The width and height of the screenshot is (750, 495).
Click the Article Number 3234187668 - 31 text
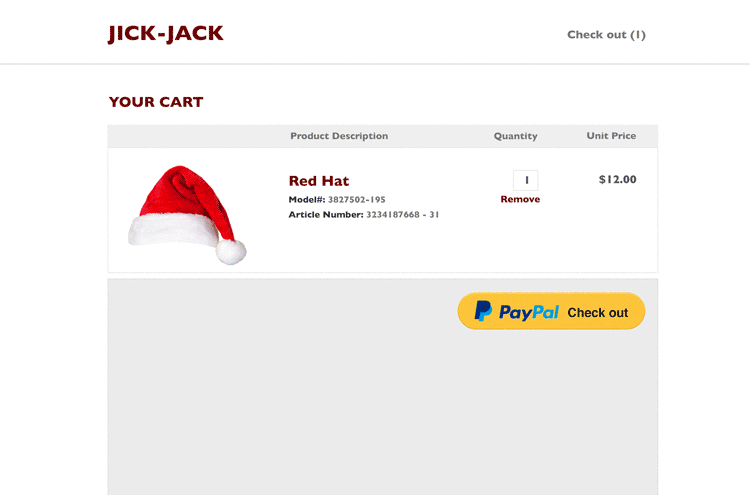click(364, 215)
